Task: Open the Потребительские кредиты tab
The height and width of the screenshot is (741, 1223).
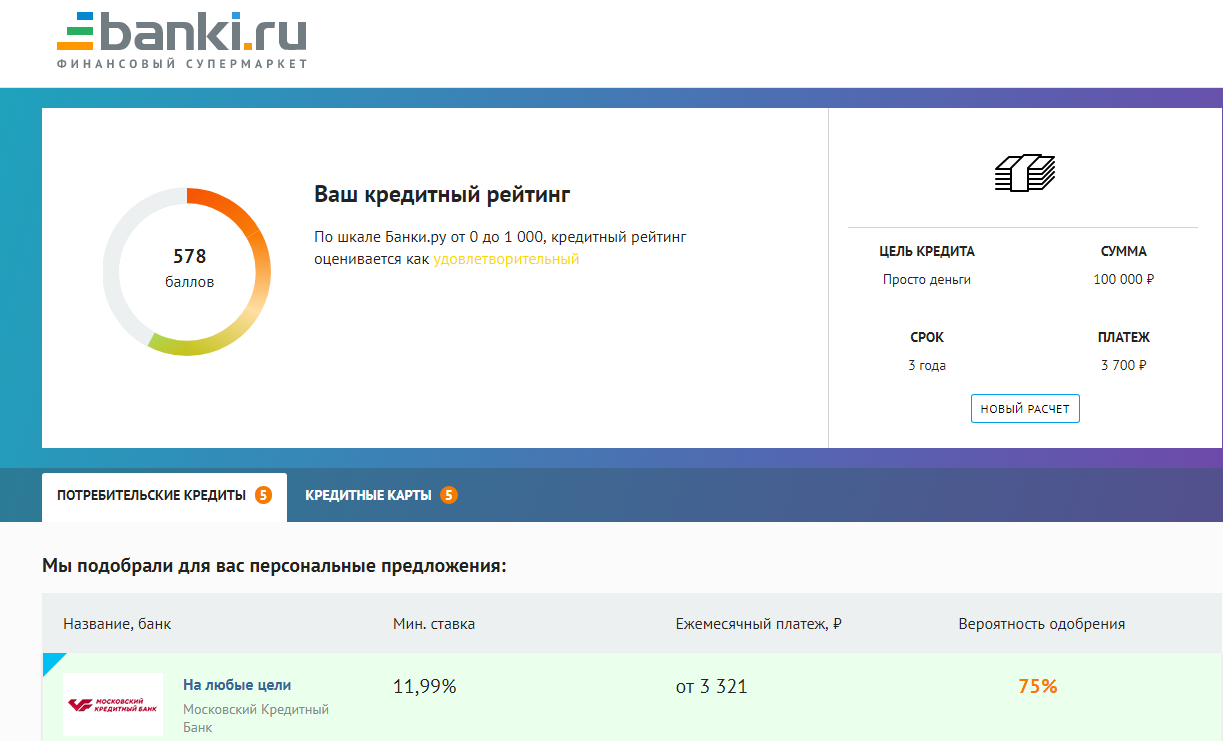Action: (151, 496)
